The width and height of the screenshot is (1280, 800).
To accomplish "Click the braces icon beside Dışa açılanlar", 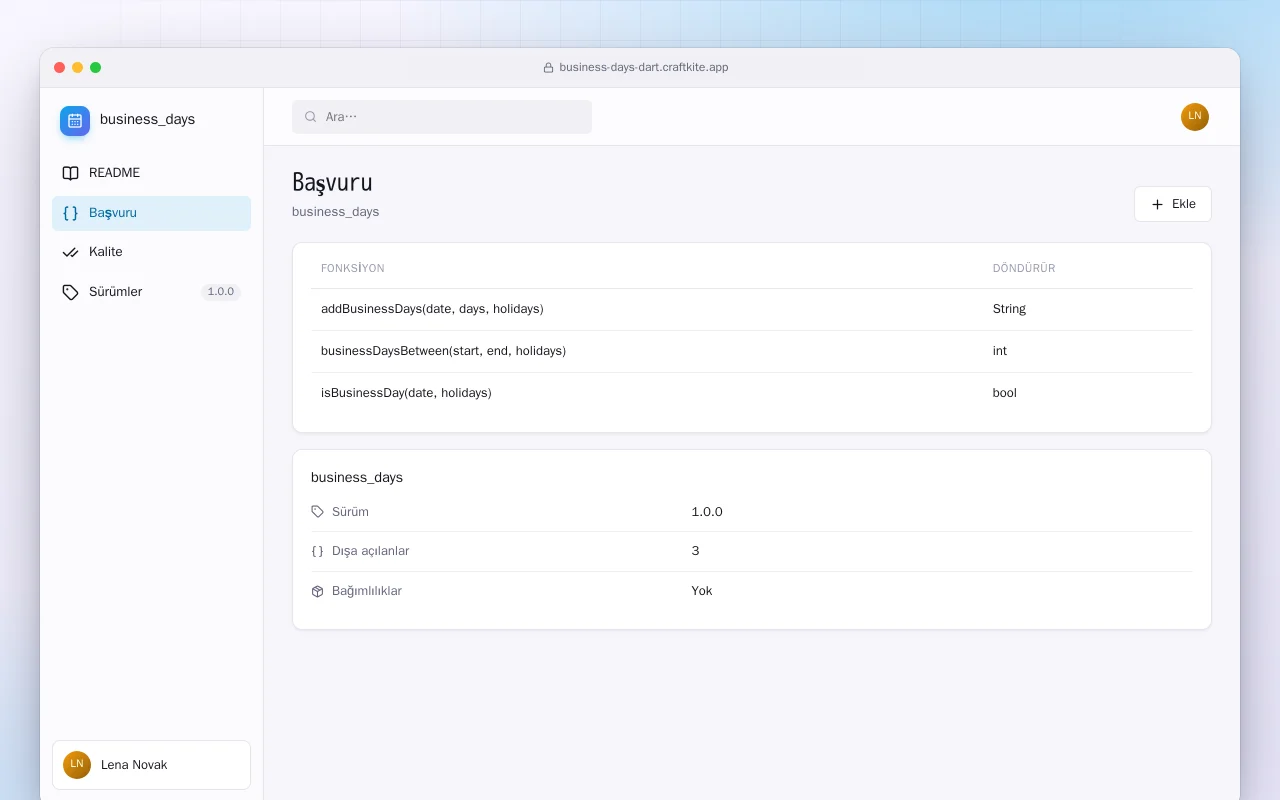I will [318, 551].
